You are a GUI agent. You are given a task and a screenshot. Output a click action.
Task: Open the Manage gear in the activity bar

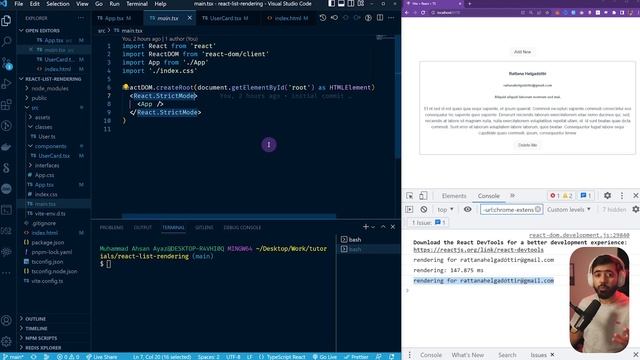pos(6,341)
